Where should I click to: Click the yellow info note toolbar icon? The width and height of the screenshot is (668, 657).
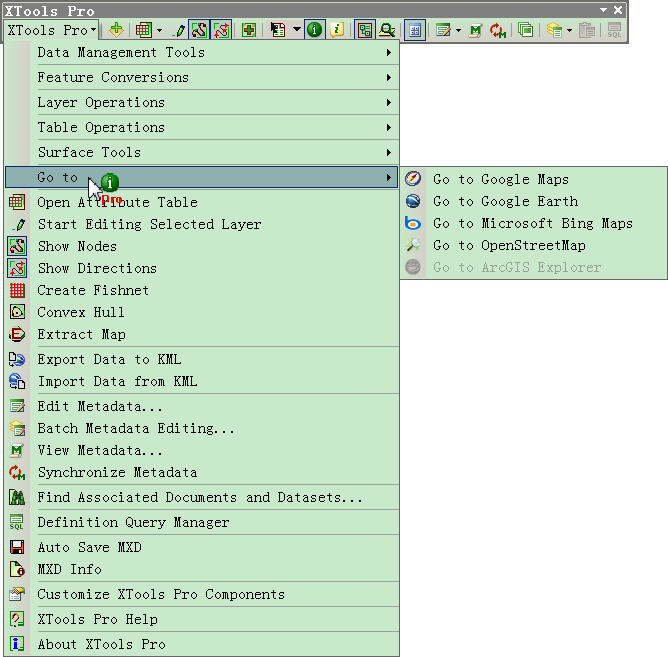point(337,30)
